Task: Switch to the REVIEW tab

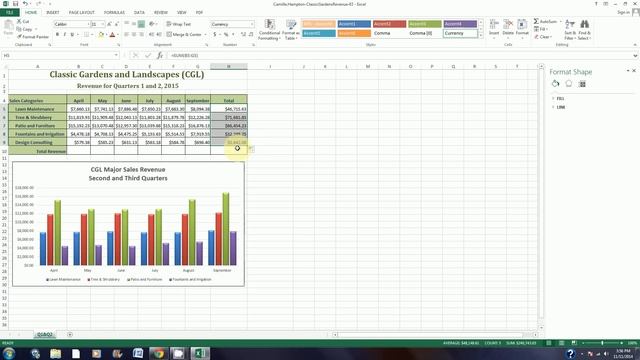Action: tap(161, 13)
